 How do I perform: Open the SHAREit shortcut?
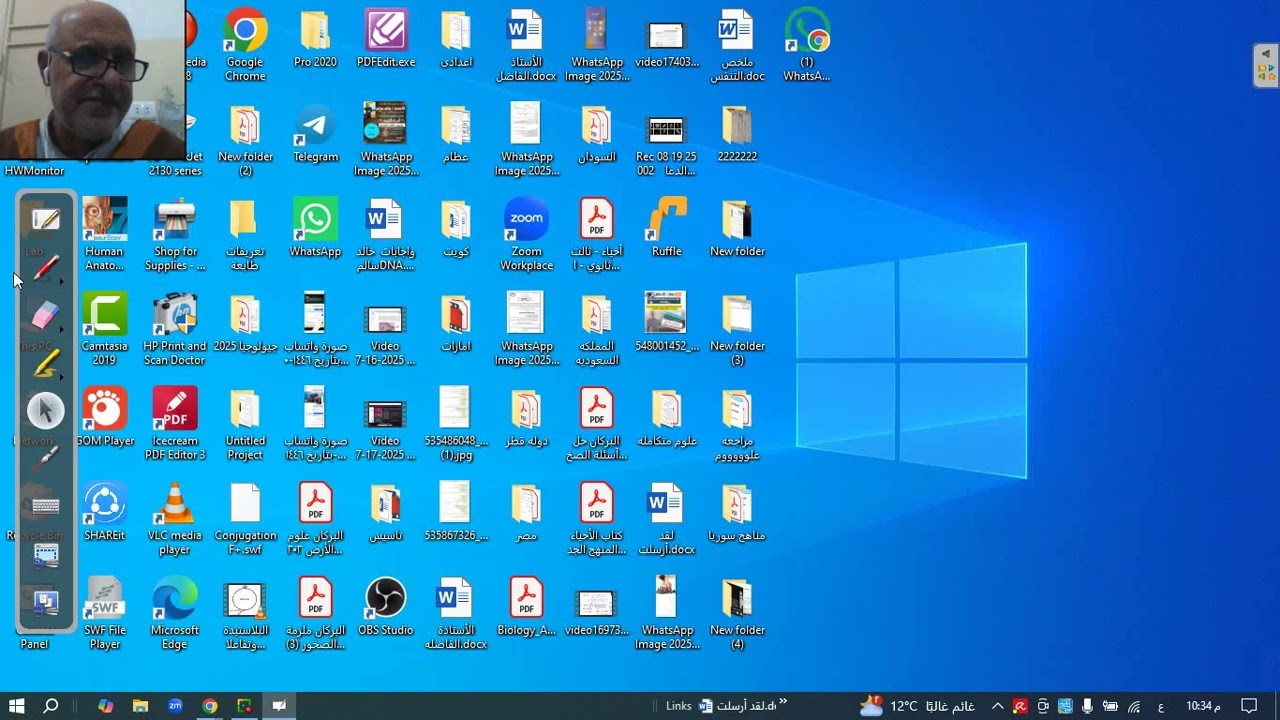pyautogui.click(x=104, y=513)
